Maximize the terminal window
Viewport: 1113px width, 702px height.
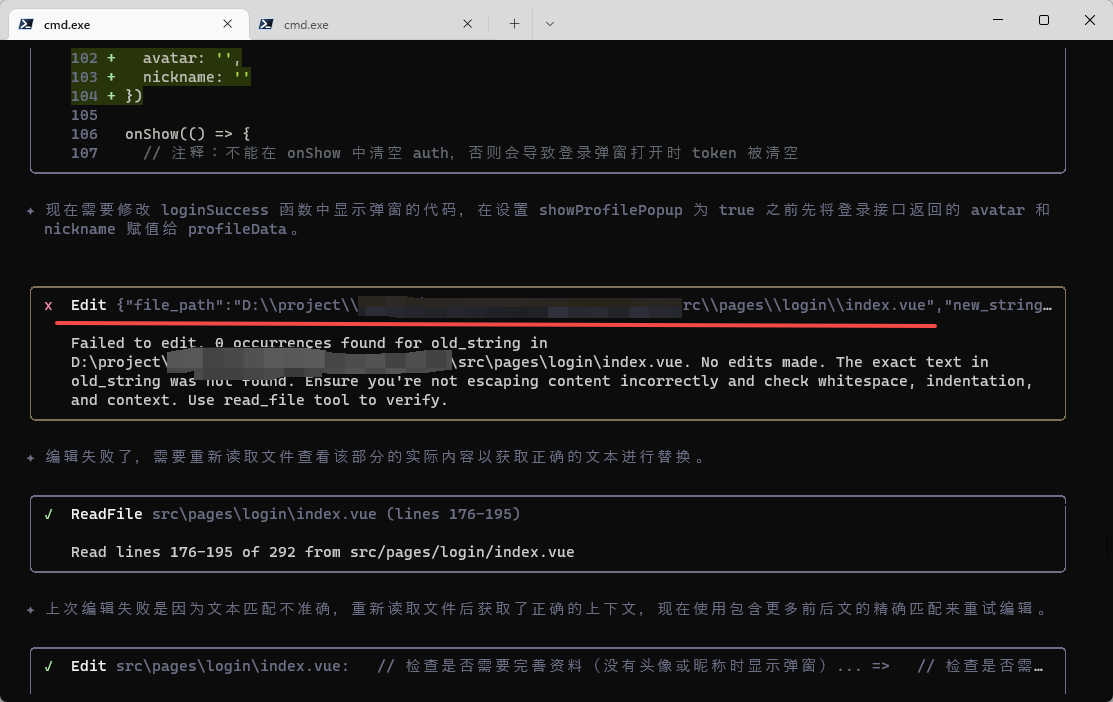point(1043,20)
